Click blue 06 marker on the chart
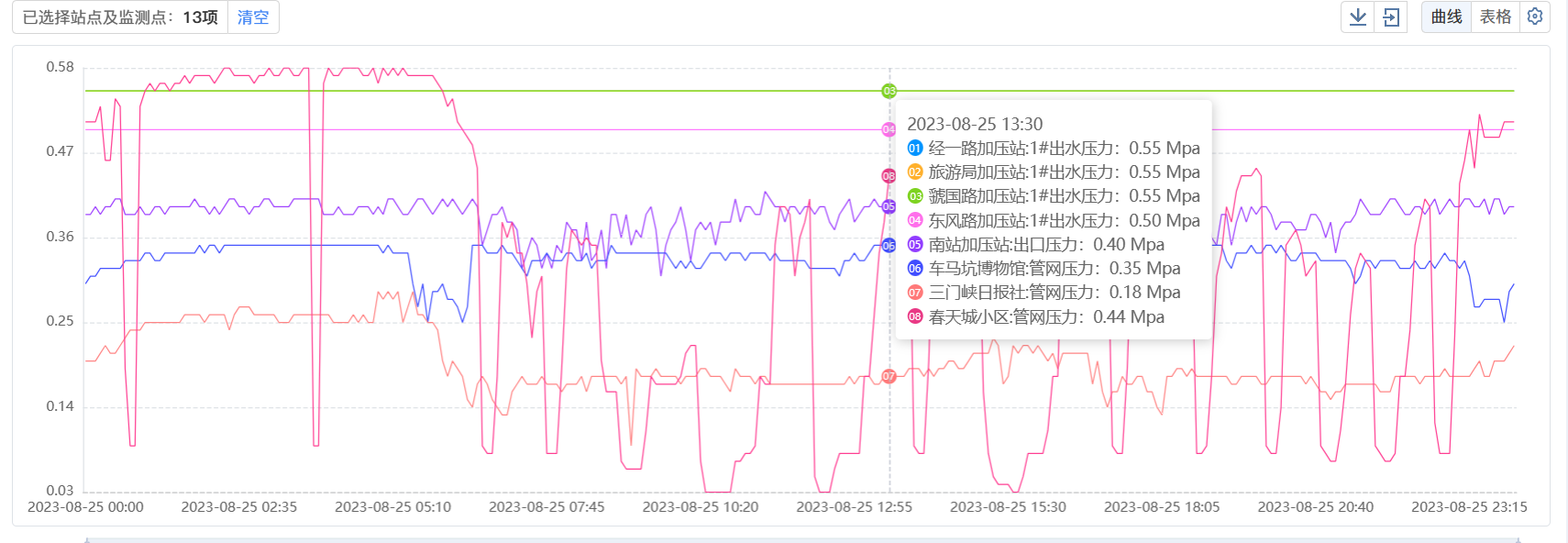The width and height of the screenshot is (1568, 543). [x=889, y=246]
